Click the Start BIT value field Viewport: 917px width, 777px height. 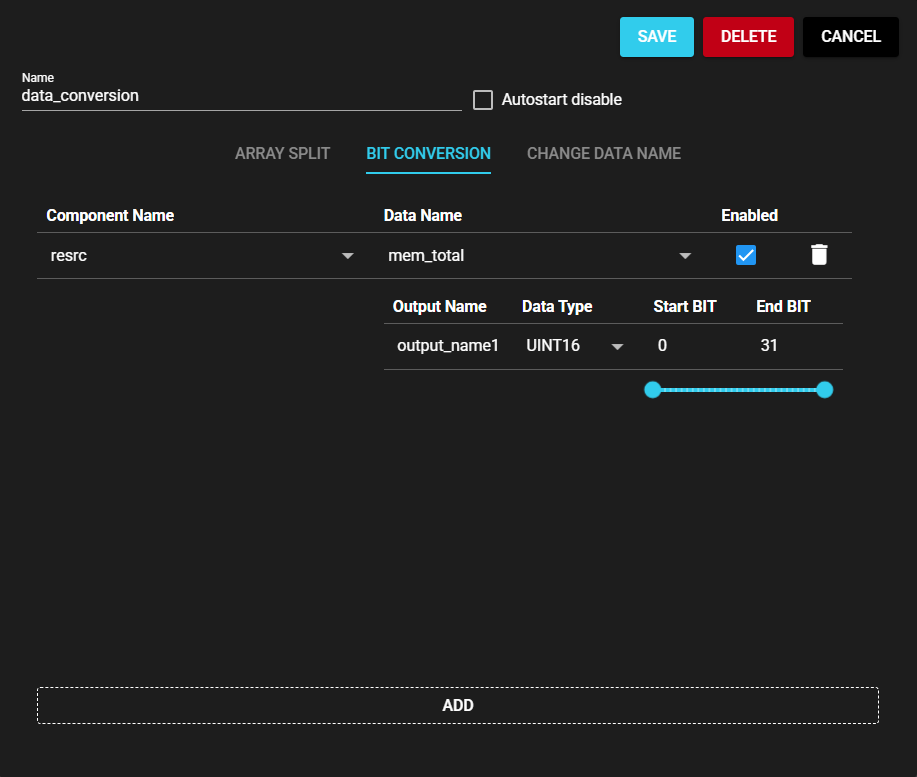(690, 346)
